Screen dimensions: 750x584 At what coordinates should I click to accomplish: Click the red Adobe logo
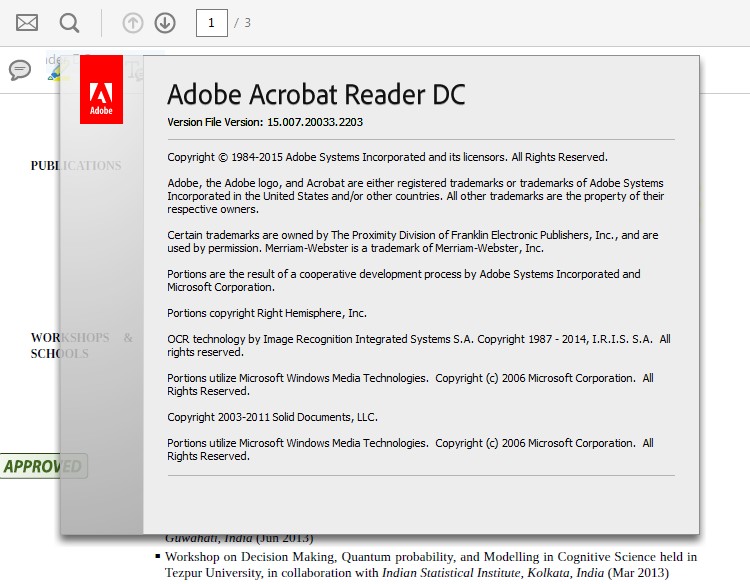pyautogui.click(x=101, y=89)
